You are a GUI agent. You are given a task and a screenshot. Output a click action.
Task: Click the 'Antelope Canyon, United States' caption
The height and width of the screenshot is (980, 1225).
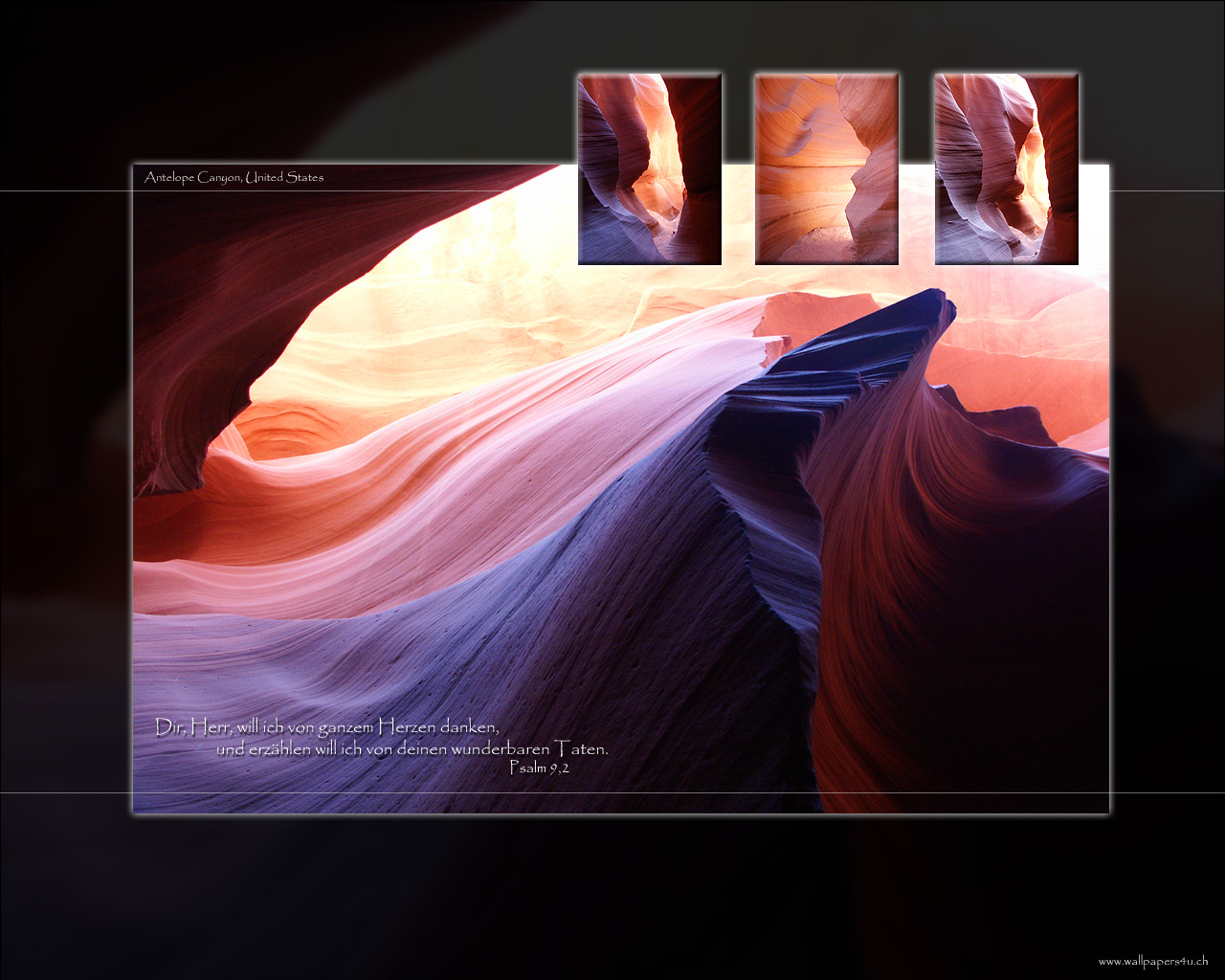[234, 177]
